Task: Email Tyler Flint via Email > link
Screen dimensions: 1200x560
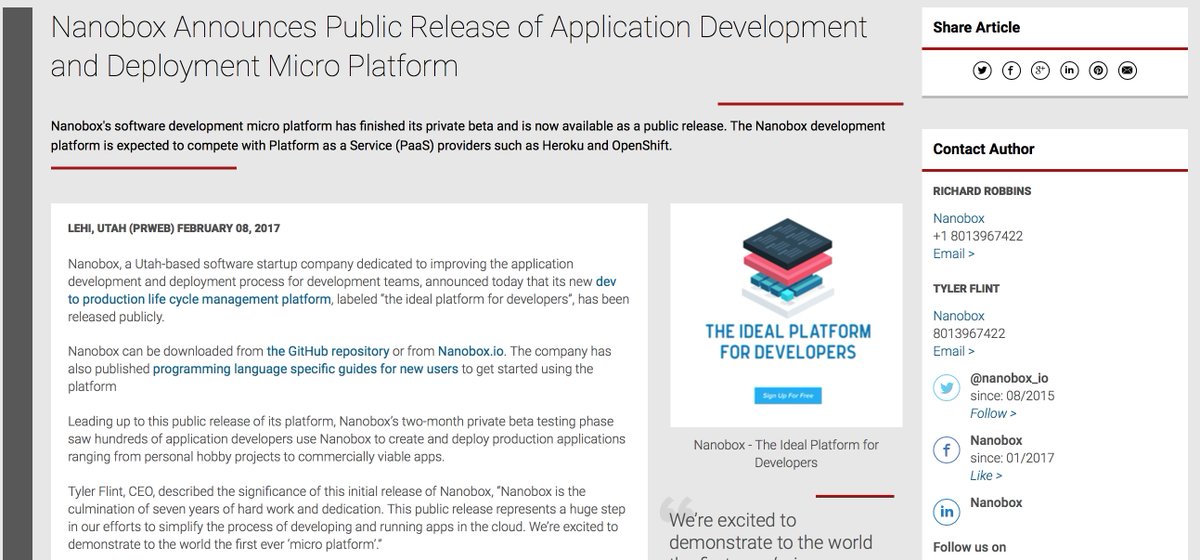Action: [x=953, y=351]
